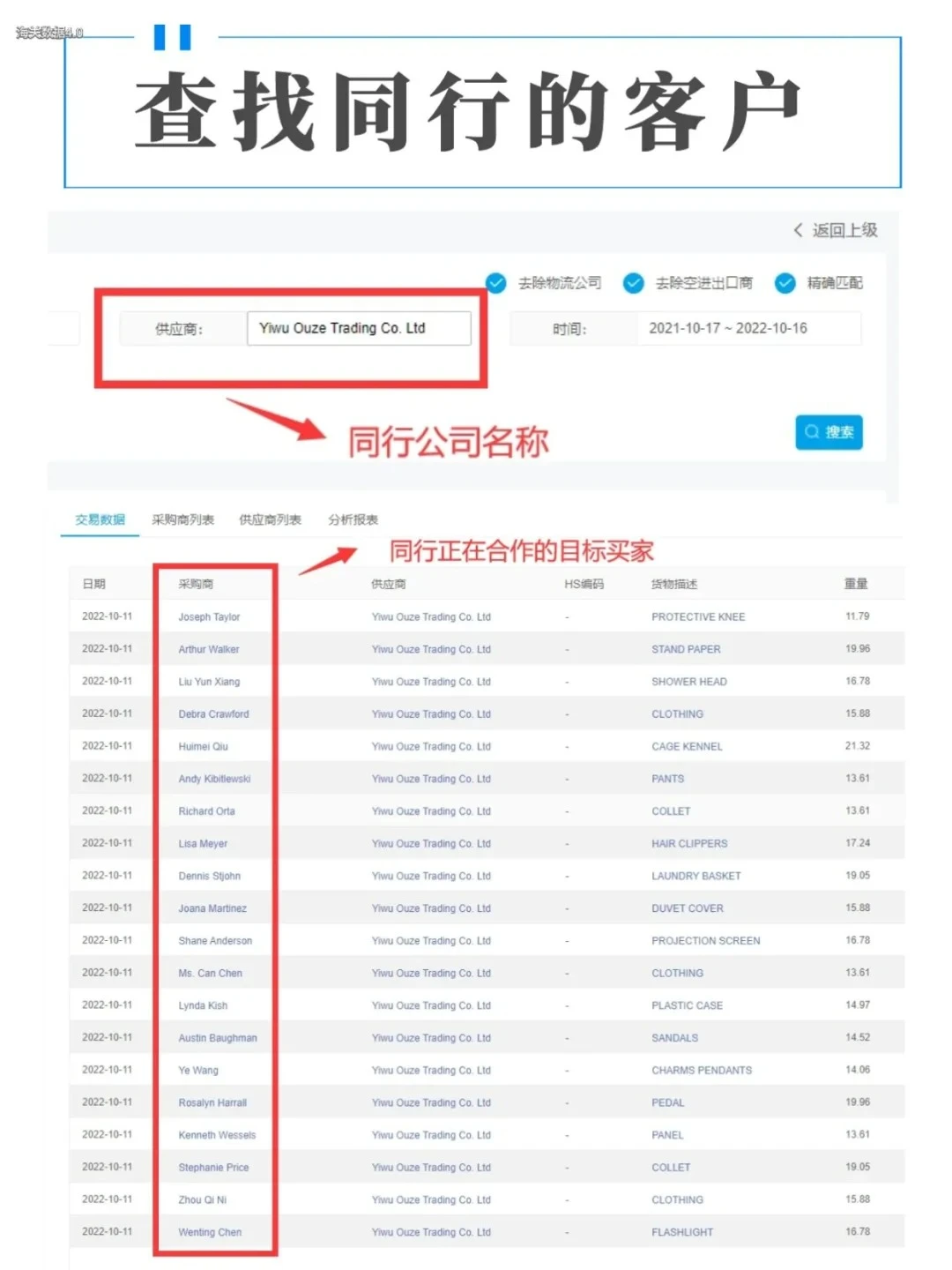Screen dimensions: 952x1270
Task: Open the 分析报表 tab
Action: [x=353, y=519]
